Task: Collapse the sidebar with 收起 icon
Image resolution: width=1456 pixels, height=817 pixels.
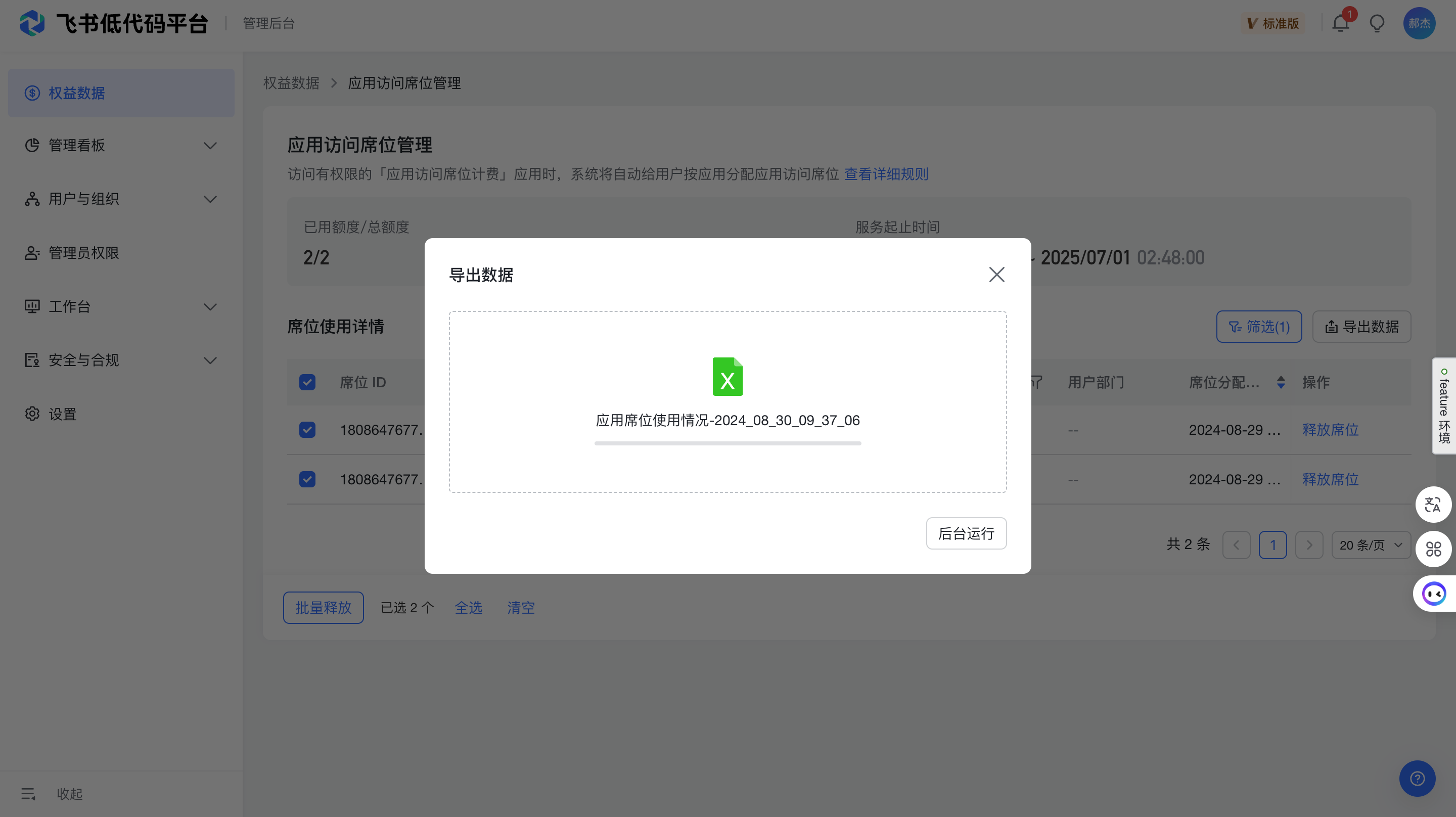Action: click(x=28, y=794)
